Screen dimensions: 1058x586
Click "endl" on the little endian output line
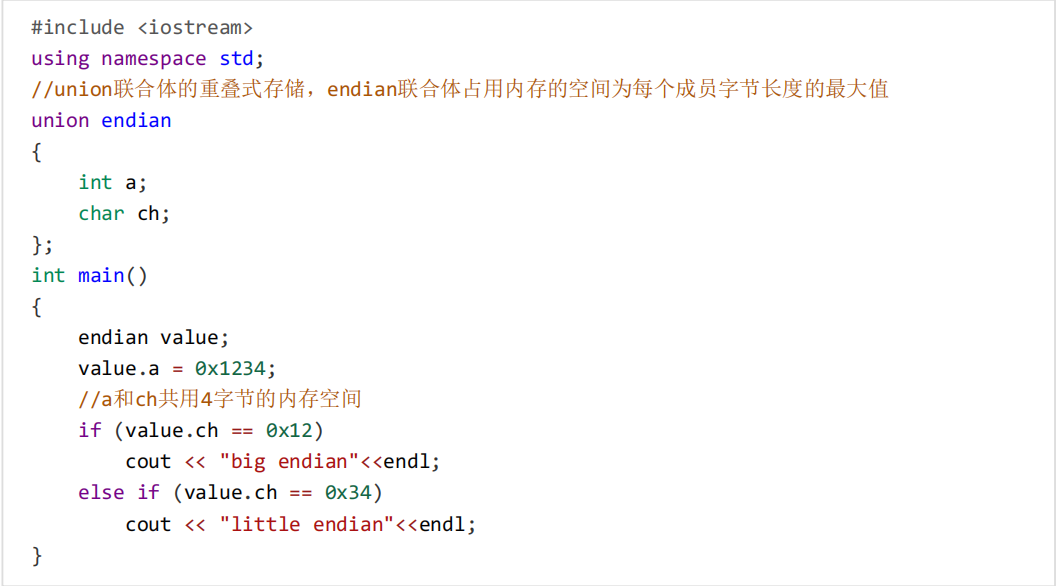[442, 524]
